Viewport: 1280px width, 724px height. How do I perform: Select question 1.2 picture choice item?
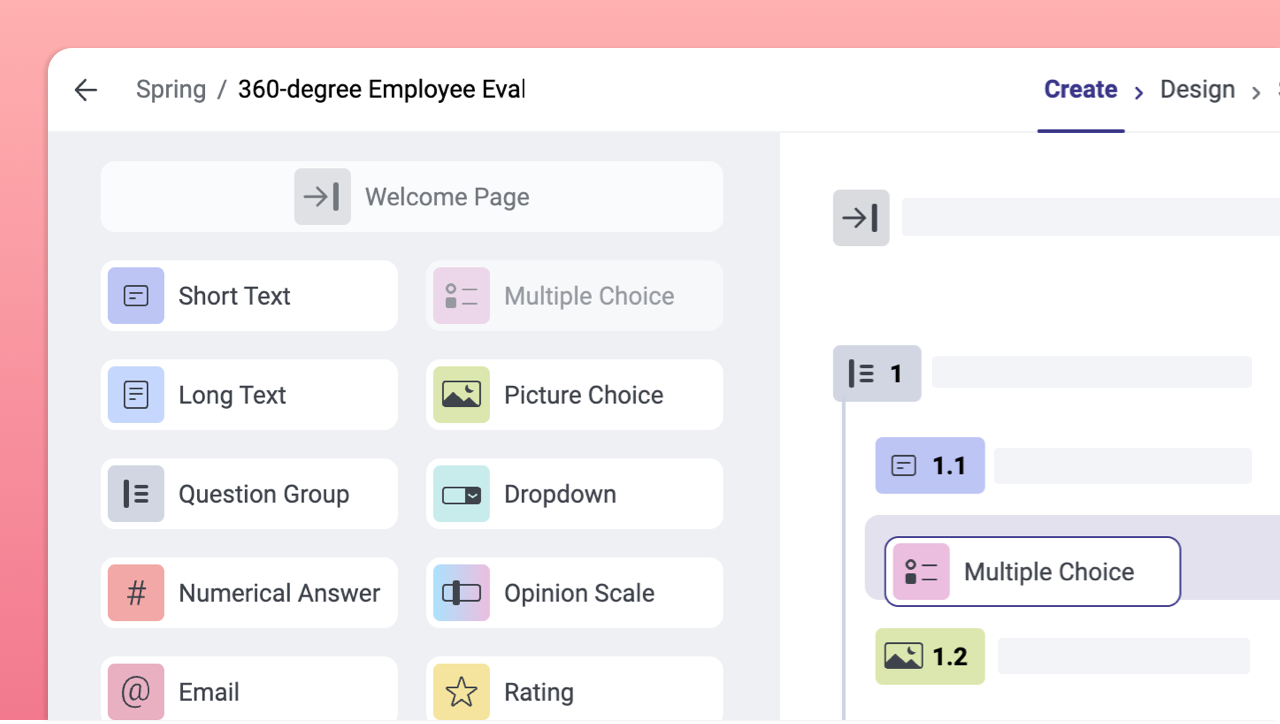(930, 657)
